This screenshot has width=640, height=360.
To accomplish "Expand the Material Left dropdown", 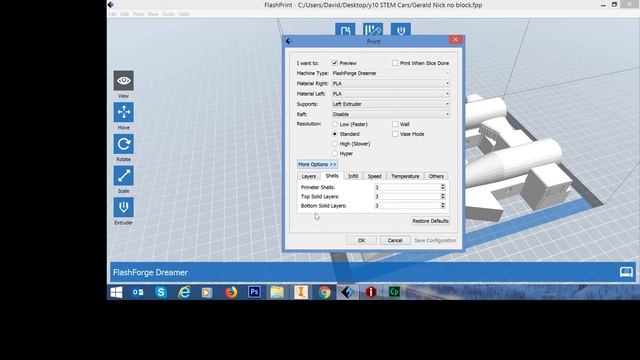I will (x=391, y=94).
